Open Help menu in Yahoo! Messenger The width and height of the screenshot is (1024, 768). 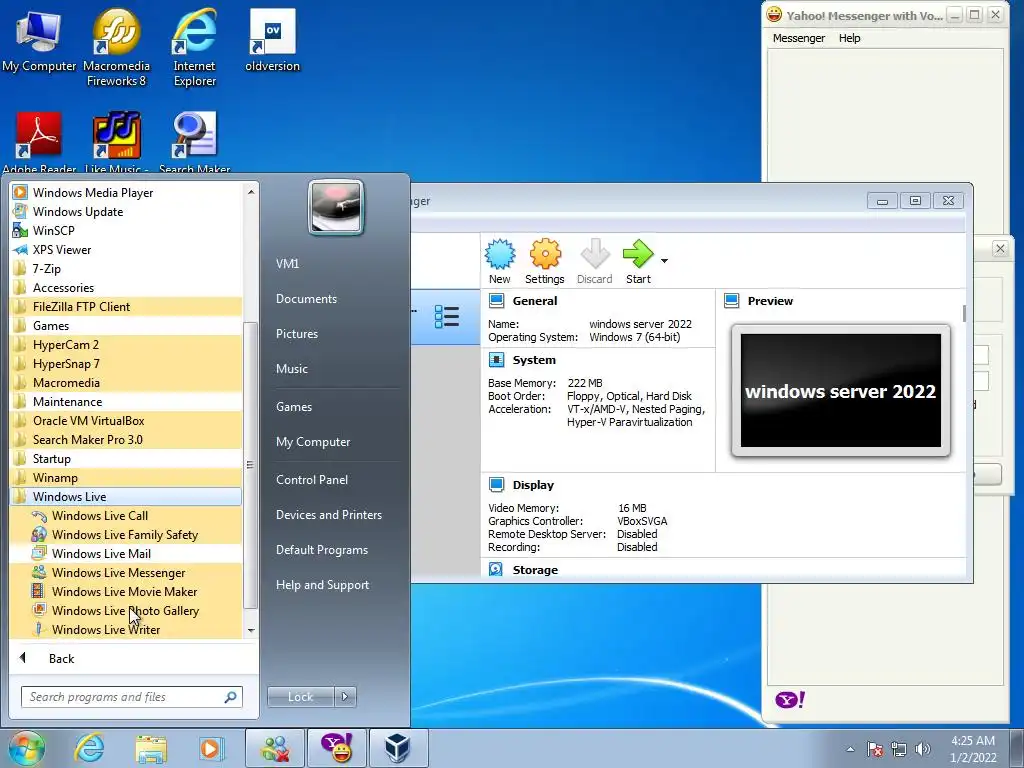(849, 38)
